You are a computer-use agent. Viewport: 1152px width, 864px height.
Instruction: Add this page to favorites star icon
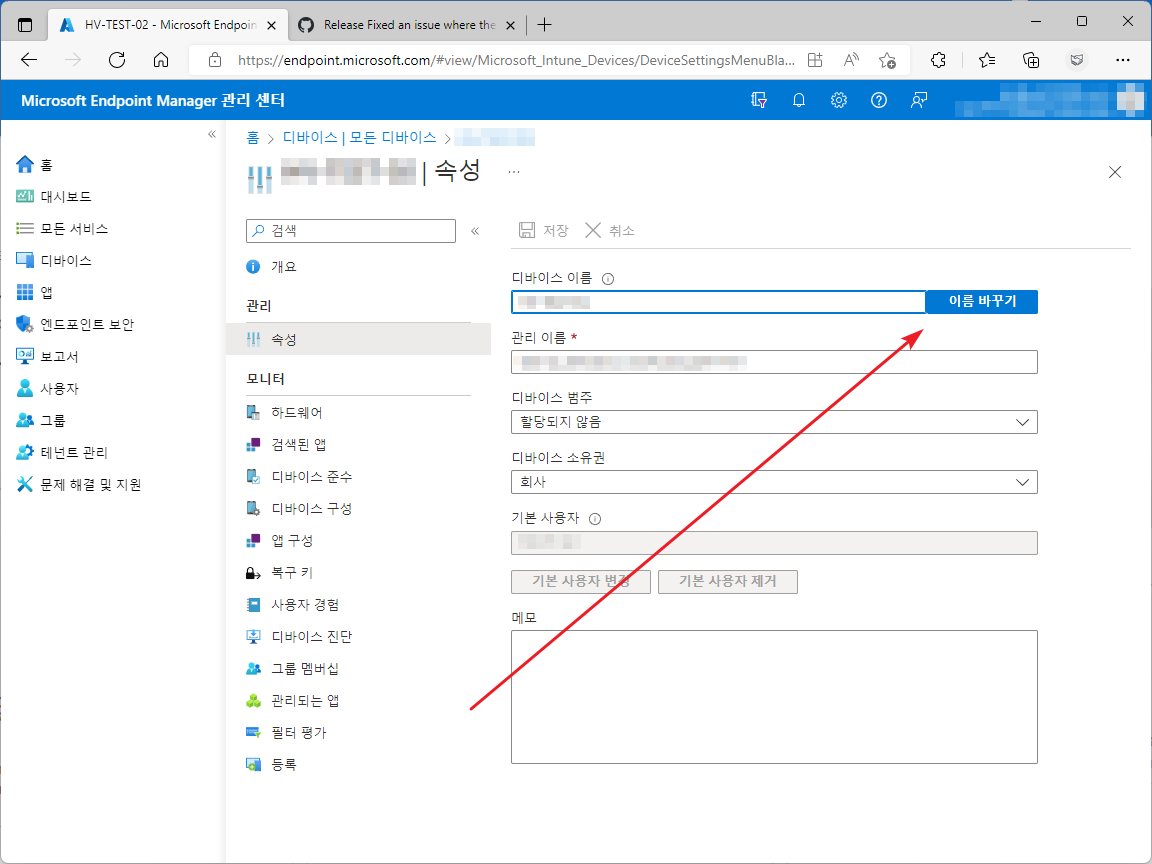pyautogui.click(x=888, y=60)
